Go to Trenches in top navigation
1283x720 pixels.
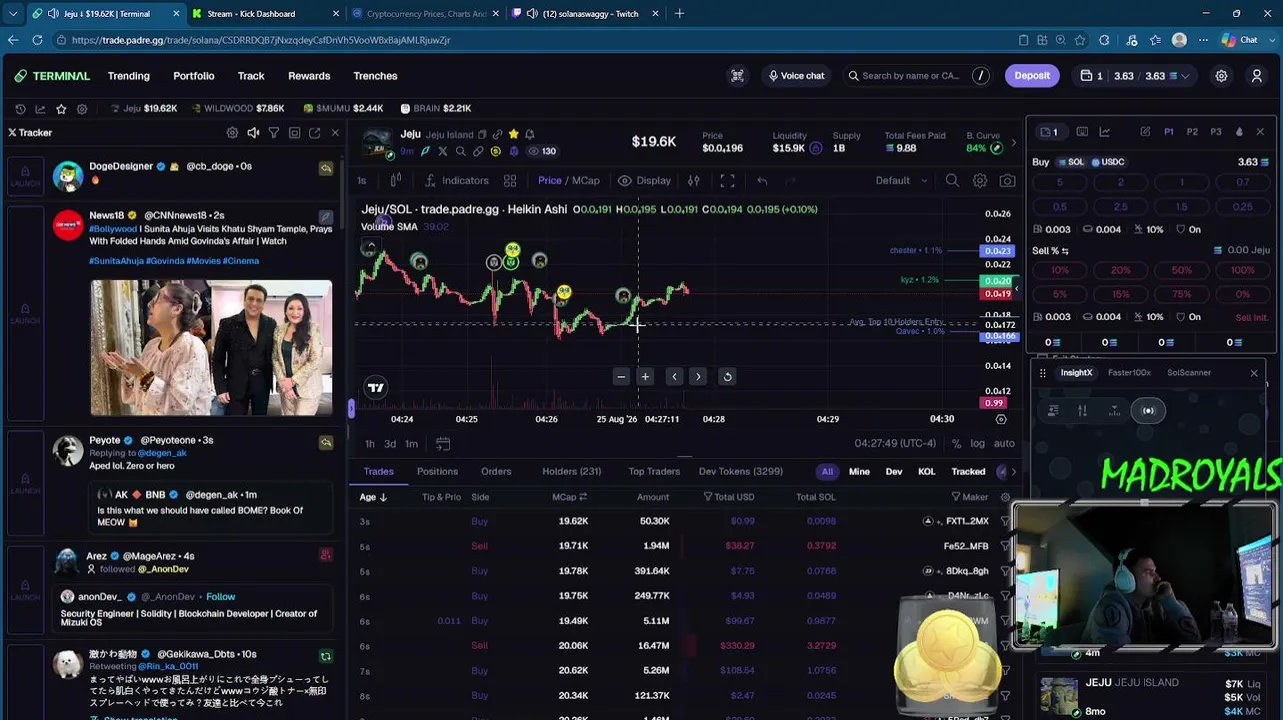point(375,76)
